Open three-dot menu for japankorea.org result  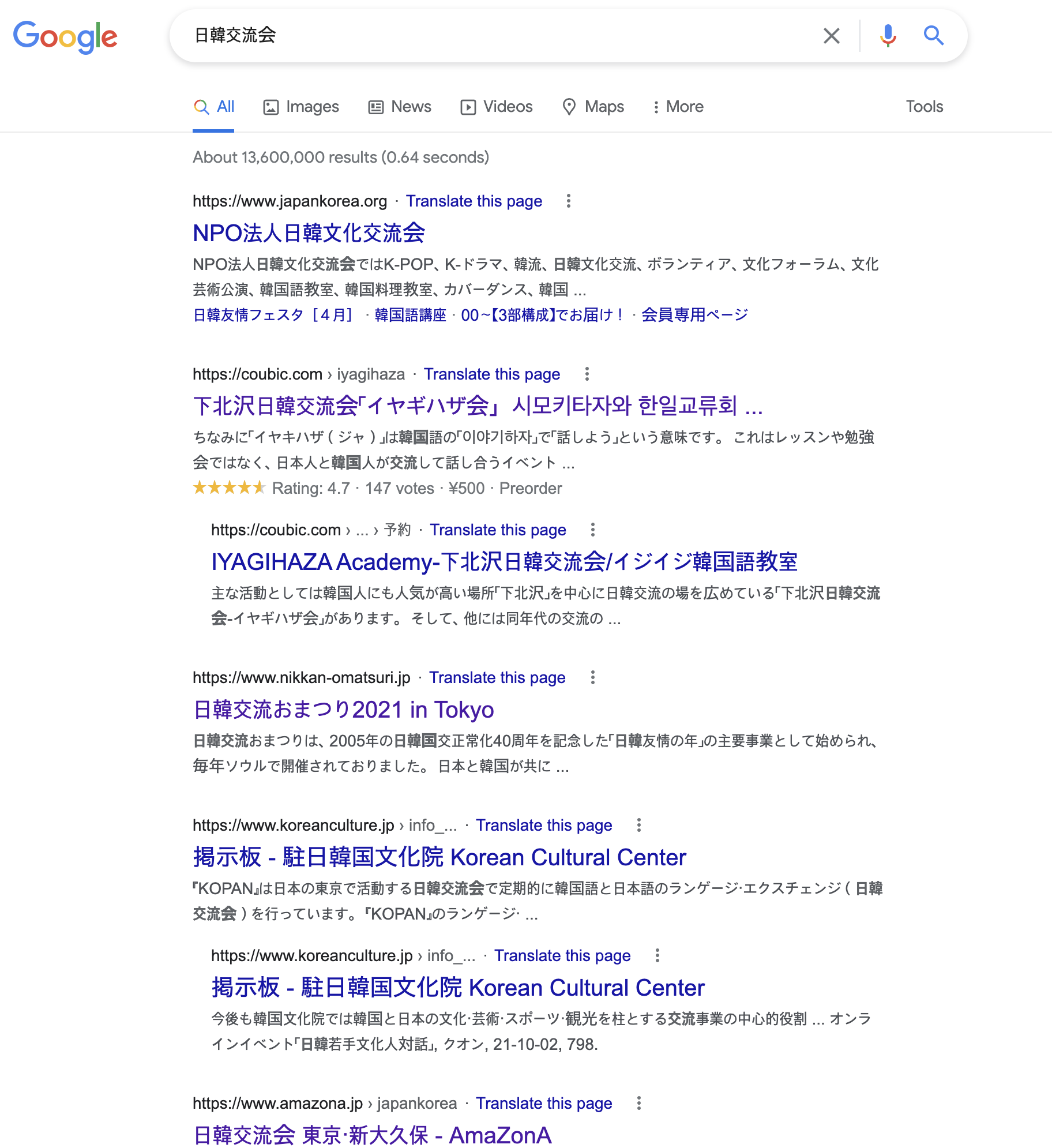click(x=569, y=201)
